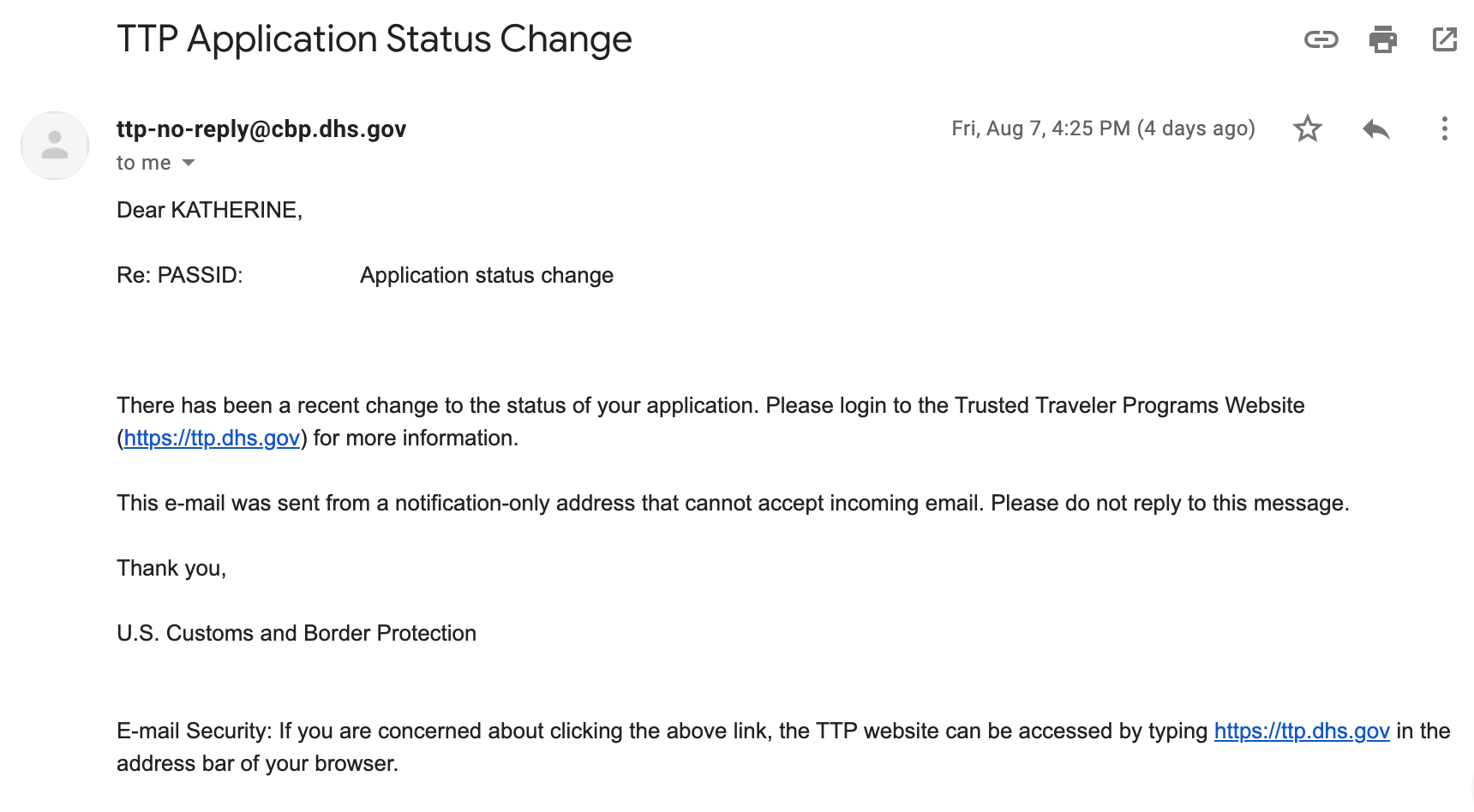The height and width of the screenshot is (812, 1474).
Task: Print this email with the printer icon
Action: [1382, 39]
